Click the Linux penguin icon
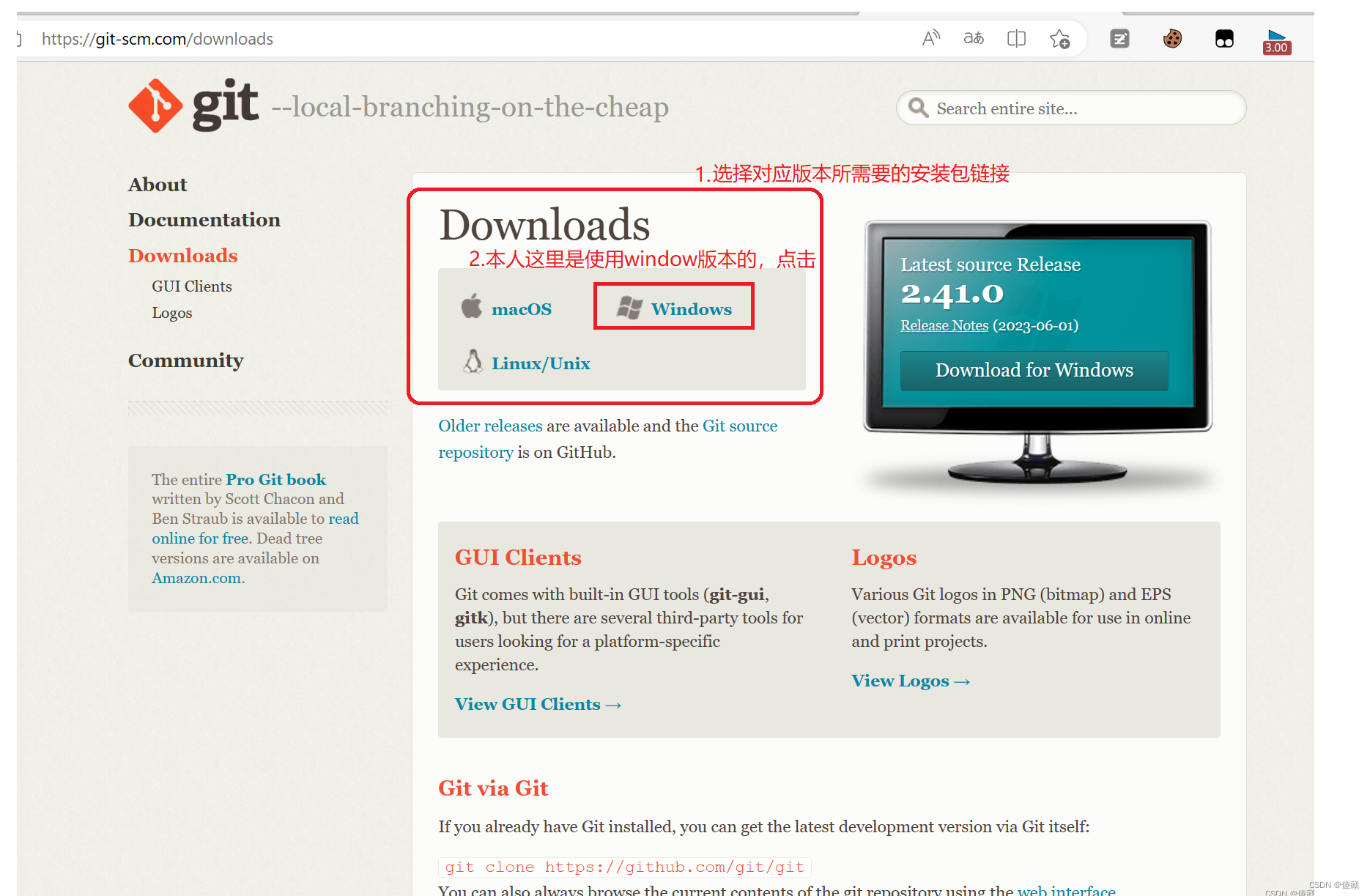Viewport: 1370px width, 896px height. 473,361
